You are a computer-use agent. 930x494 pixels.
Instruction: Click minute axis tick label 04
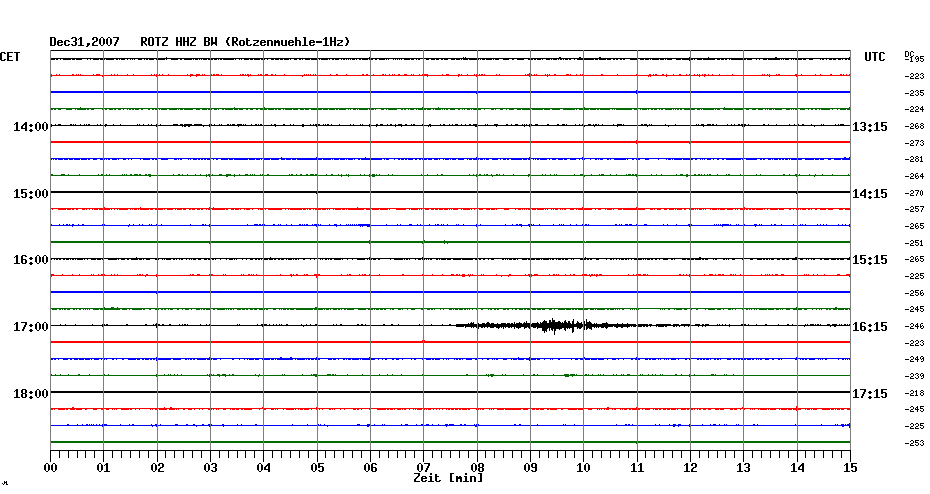tap(264, 468)
